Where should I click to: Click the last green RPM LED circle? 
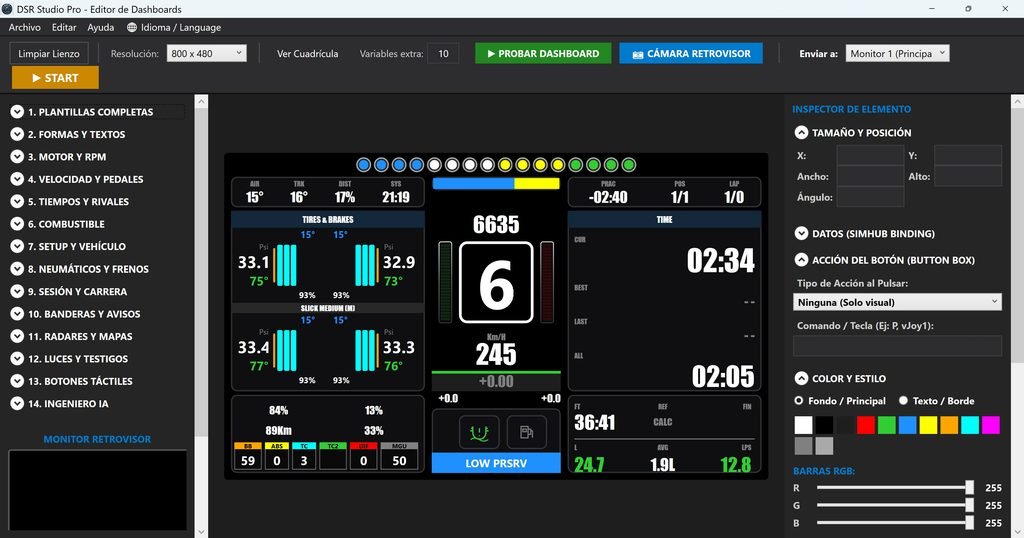click(628, 165)
